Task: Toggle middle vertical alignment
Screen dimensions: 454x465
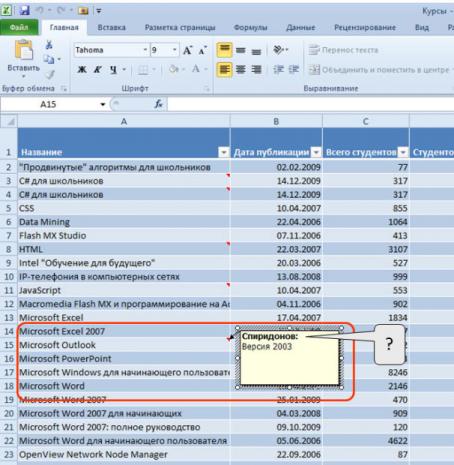Action: click(240, 50)
